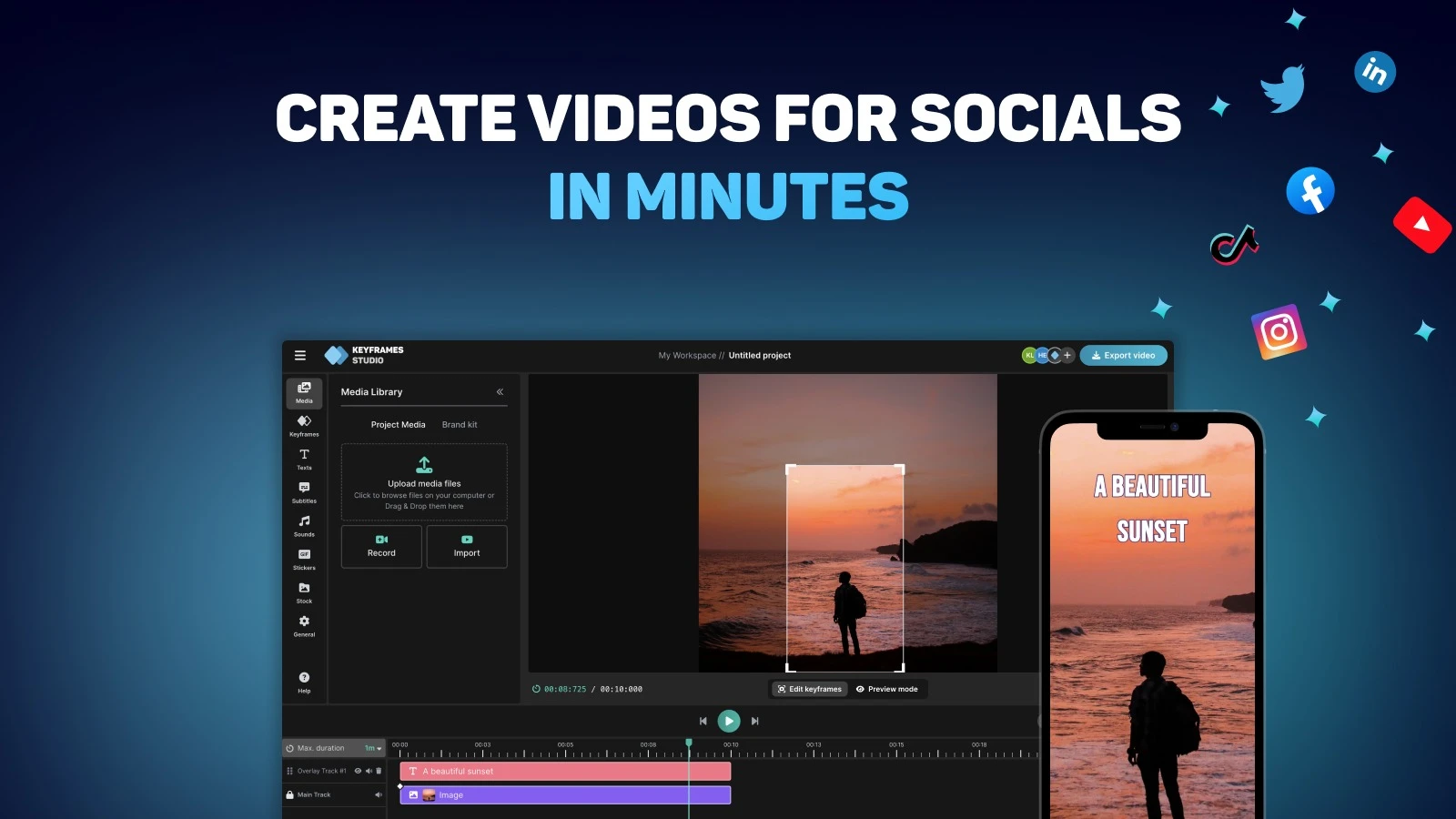
Task: Switch to the Brand kit tab
Action: point(460,425)
